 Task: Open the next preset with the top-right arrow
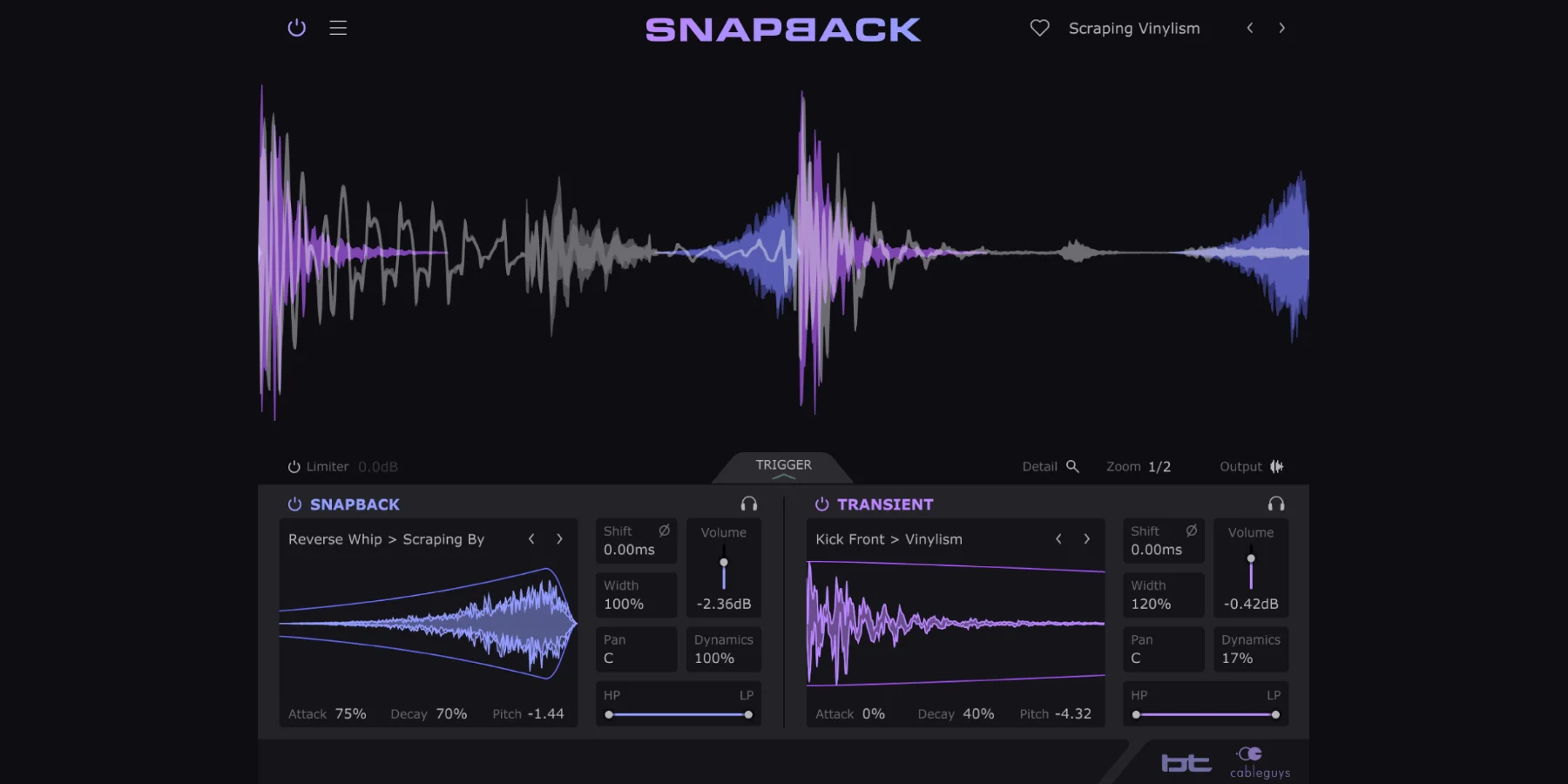click(1282, 27)
